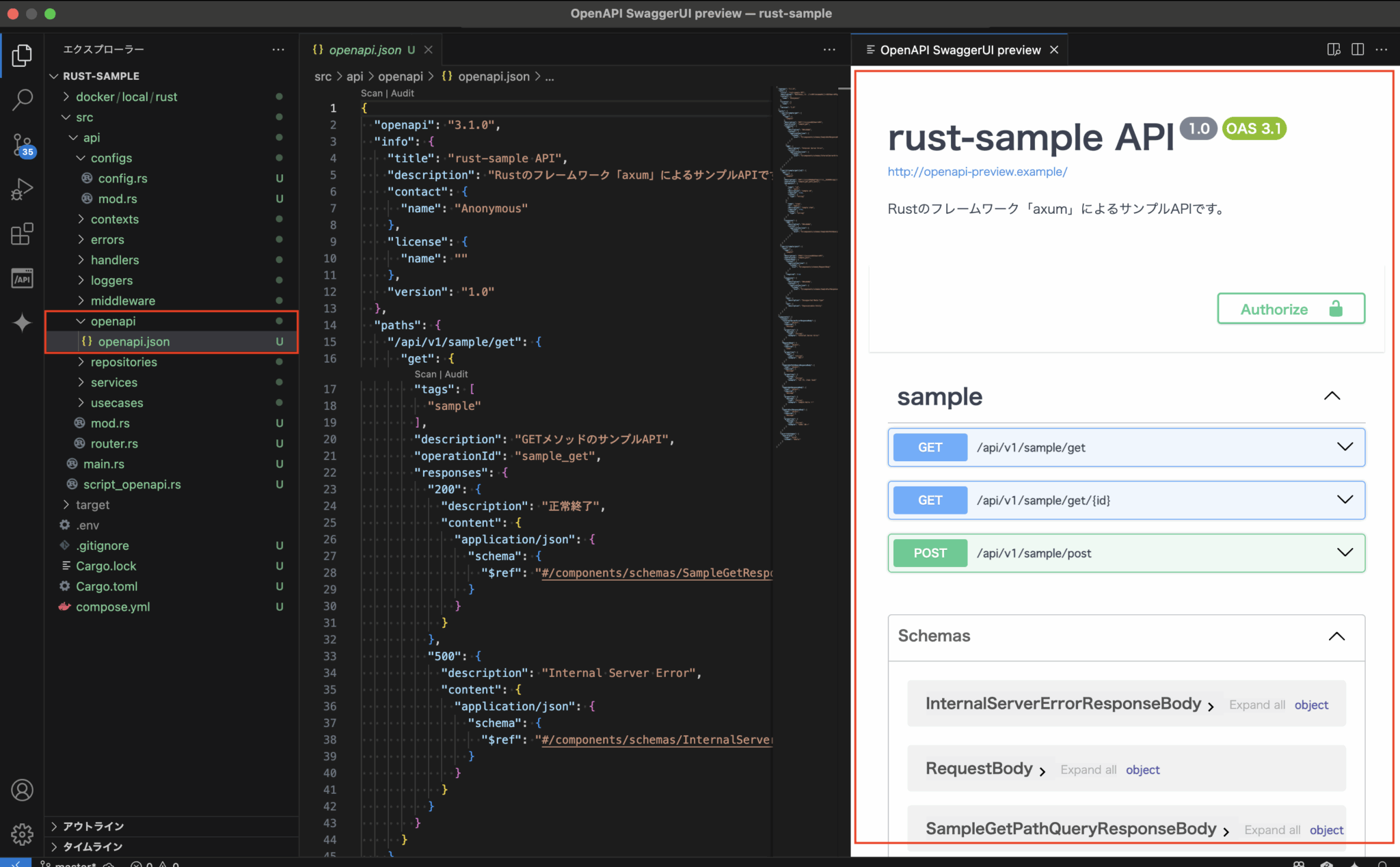Image resolution: width=1400 pixels, height=867 pixels.
Task: Open the Run and Debug view
Action: pos(22,189)
